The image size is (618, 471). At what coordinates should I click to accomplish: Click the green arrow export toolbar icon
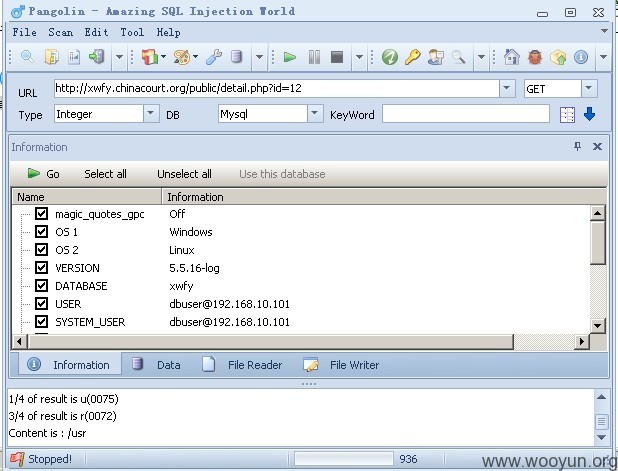[x=97, y=57]
